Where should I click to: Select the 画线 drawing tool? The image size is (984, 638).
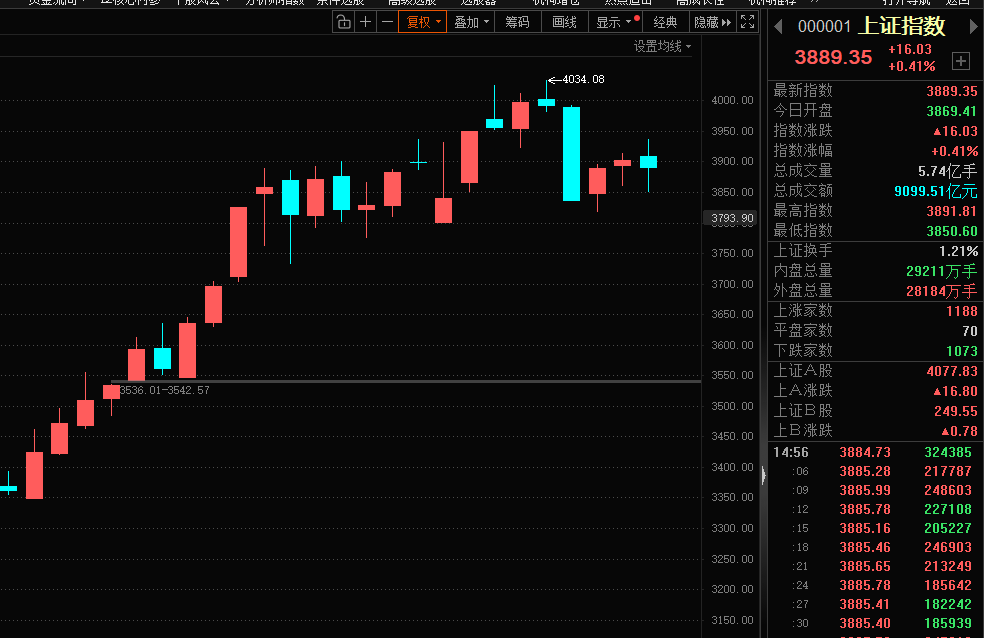coord(564,22)
